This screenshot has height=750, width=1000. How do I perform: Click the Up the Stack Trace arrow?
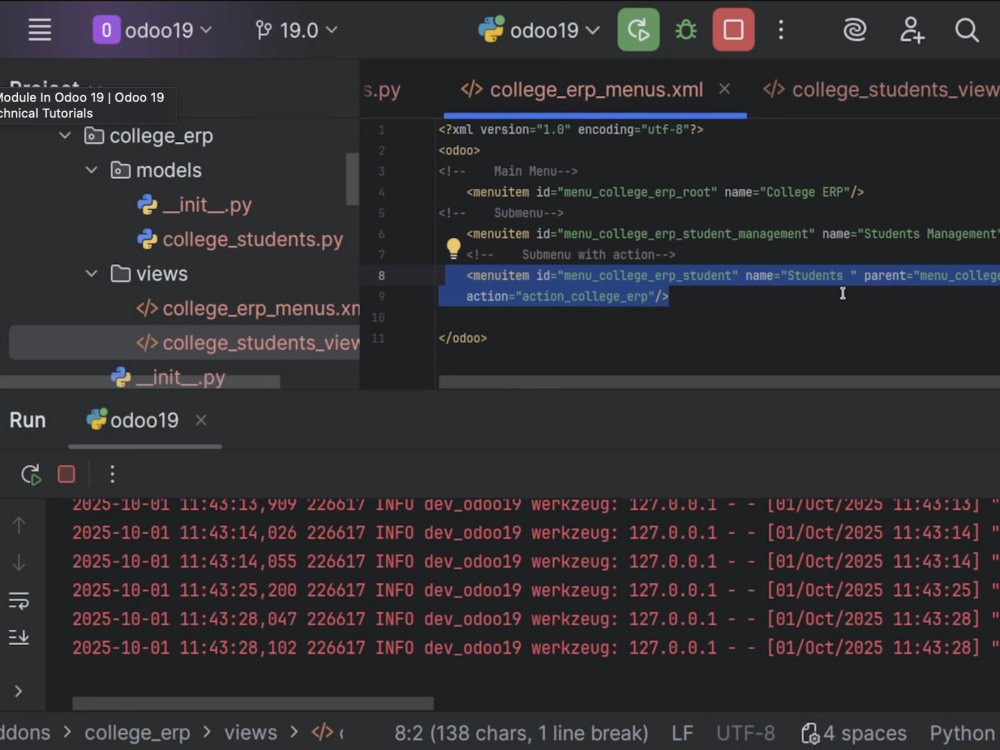coord(18,525)
